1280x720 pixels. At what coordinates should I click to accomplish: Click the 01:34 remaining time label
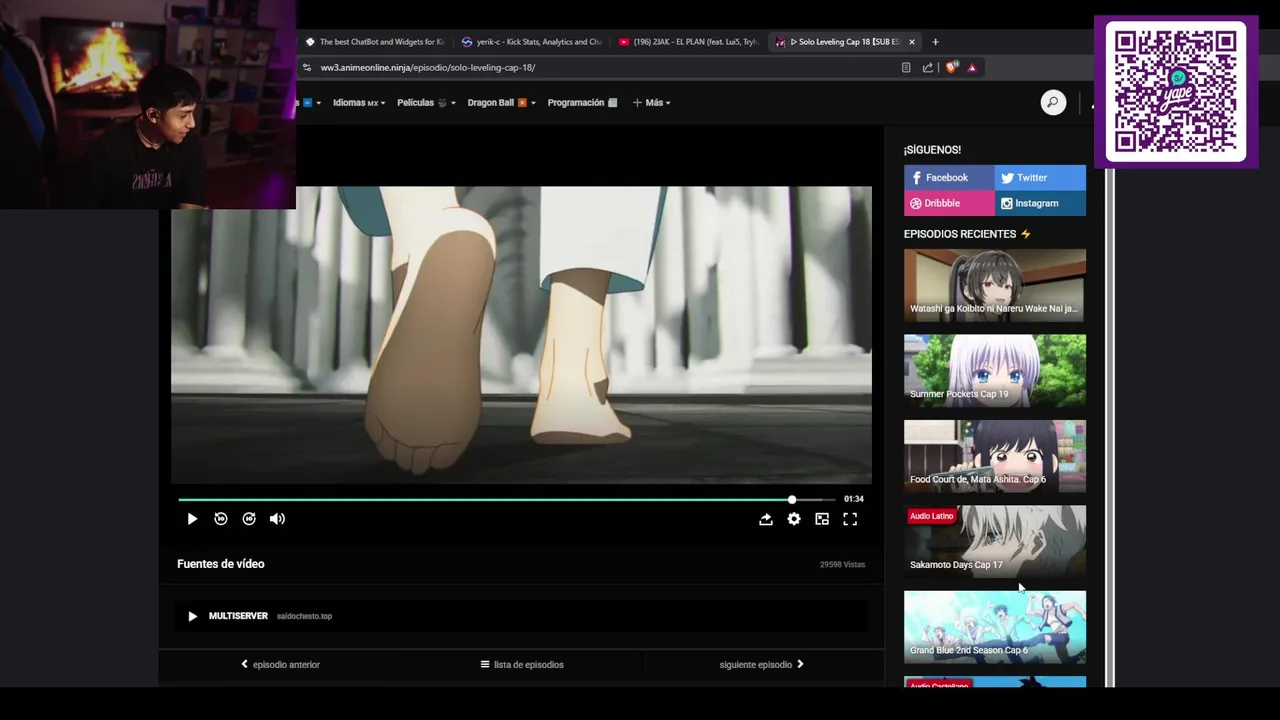pyautogui.click(x=853, y=499)
